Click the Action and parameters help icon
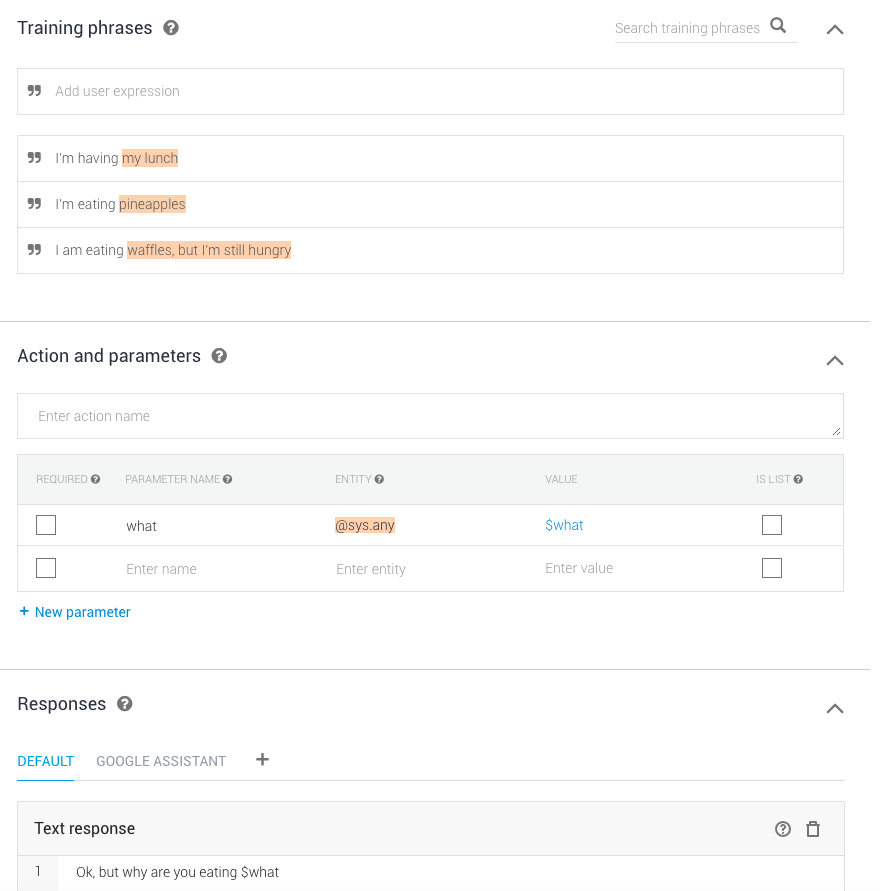880x891 pixels. tap(219, 356)
